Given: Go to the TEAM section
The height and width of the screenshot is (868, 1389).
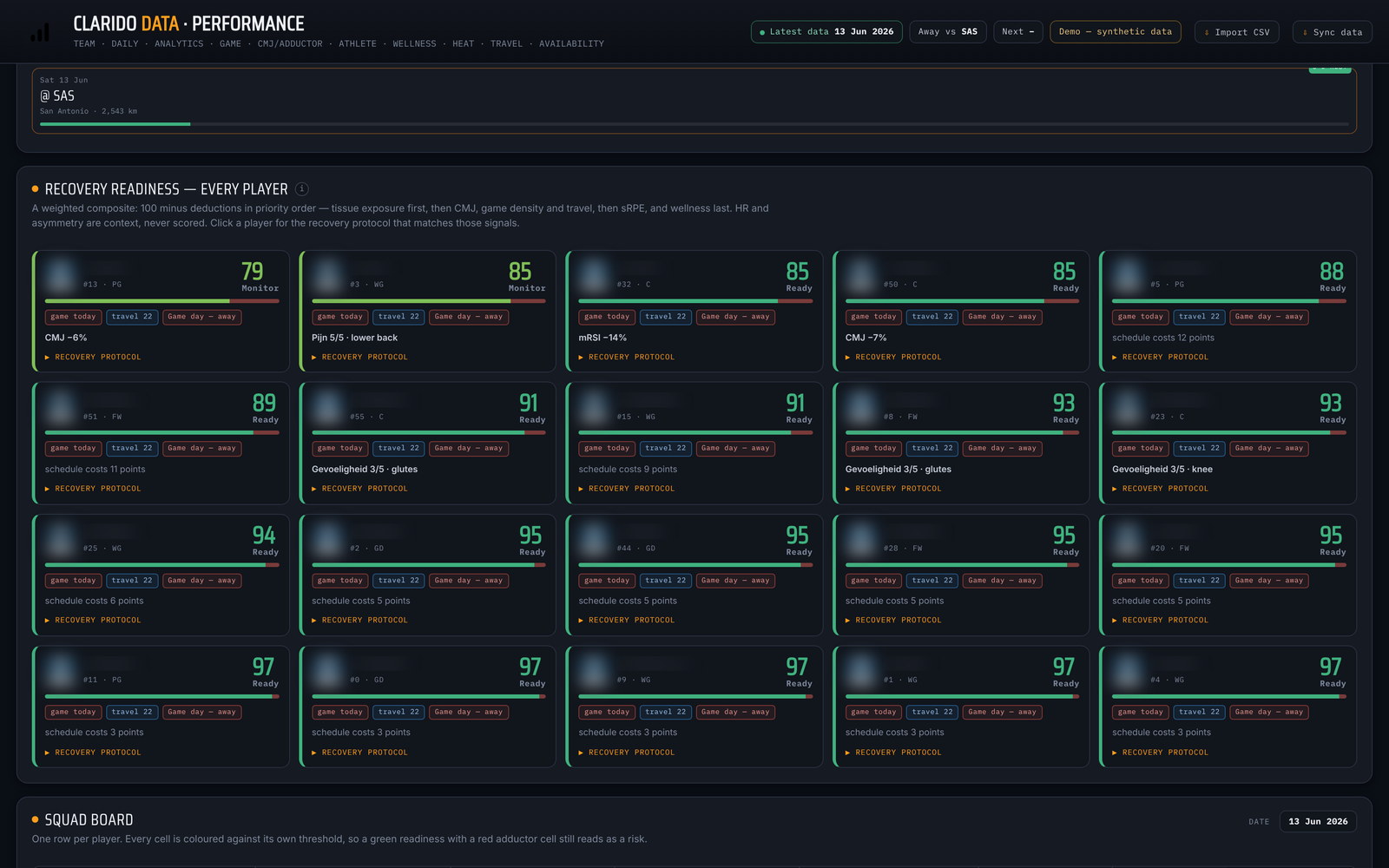Looking at the screenshot, I should [84, 43].
